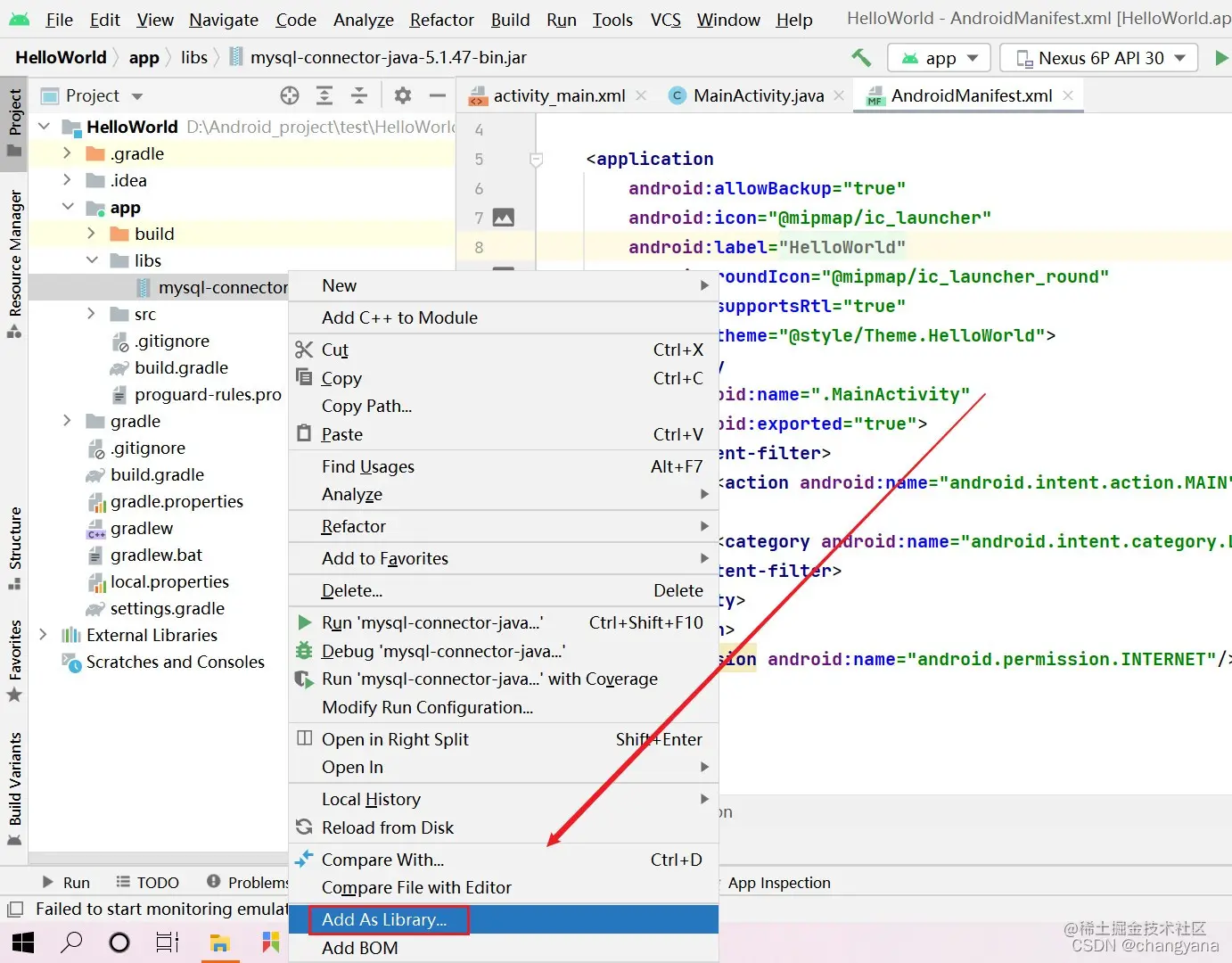
Task: Open the VCS menu
Action: click(x=665, y=20)
